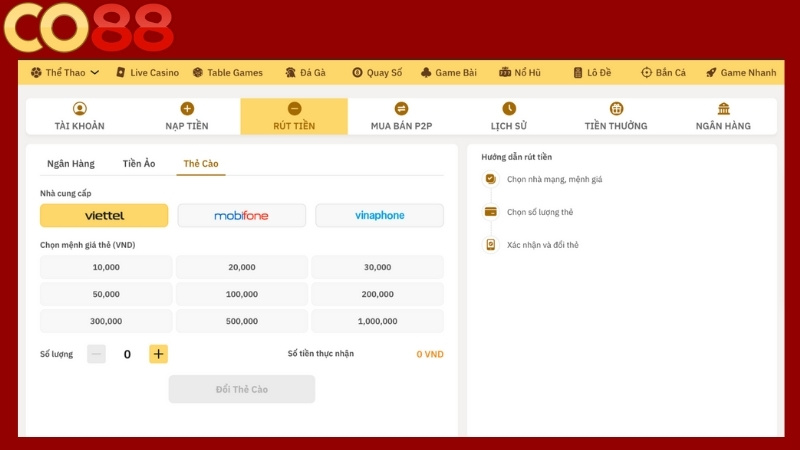Viewport: 800px width, 450px height.
Task: Click the Tài Khoản profile icon
Action: tap(80, 108)
